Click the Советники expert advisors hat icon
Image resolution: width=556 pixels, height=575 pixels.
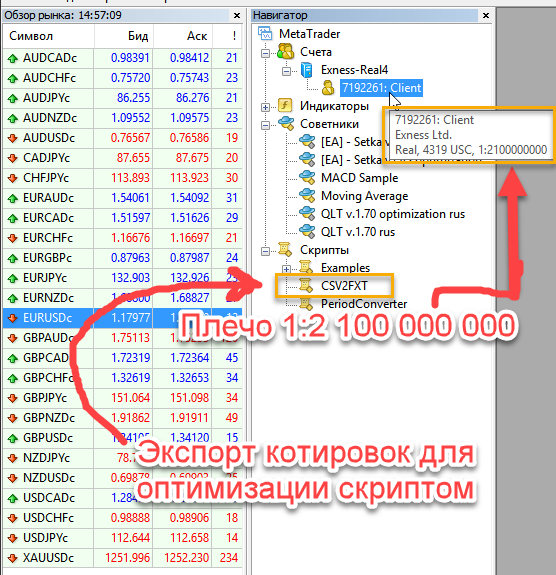coord(286,124)
